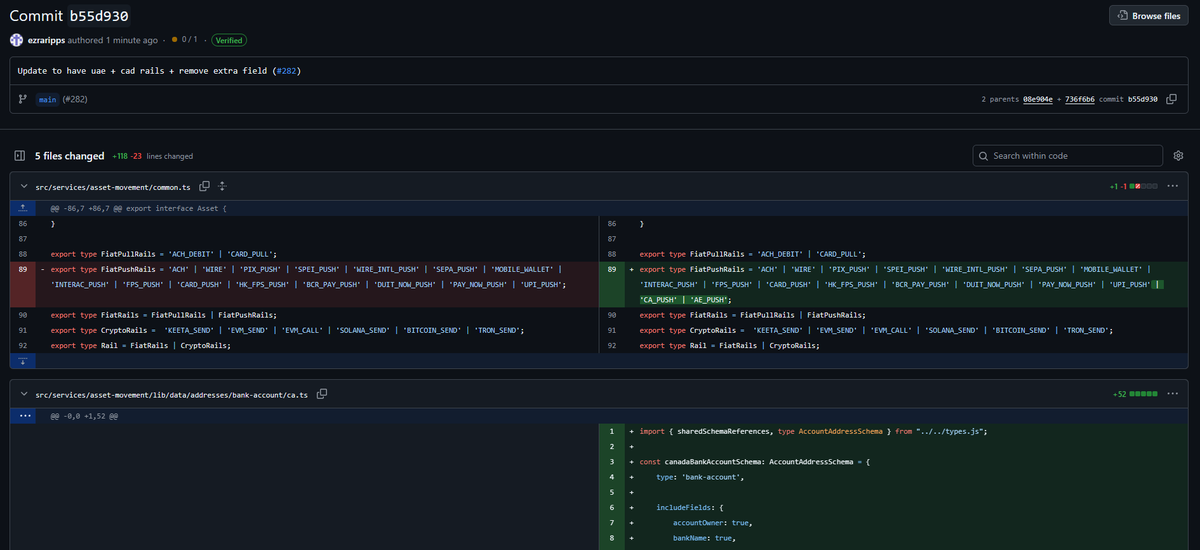
Task: Open pull request #282 in commit message
Action: [x=285, y=71]
